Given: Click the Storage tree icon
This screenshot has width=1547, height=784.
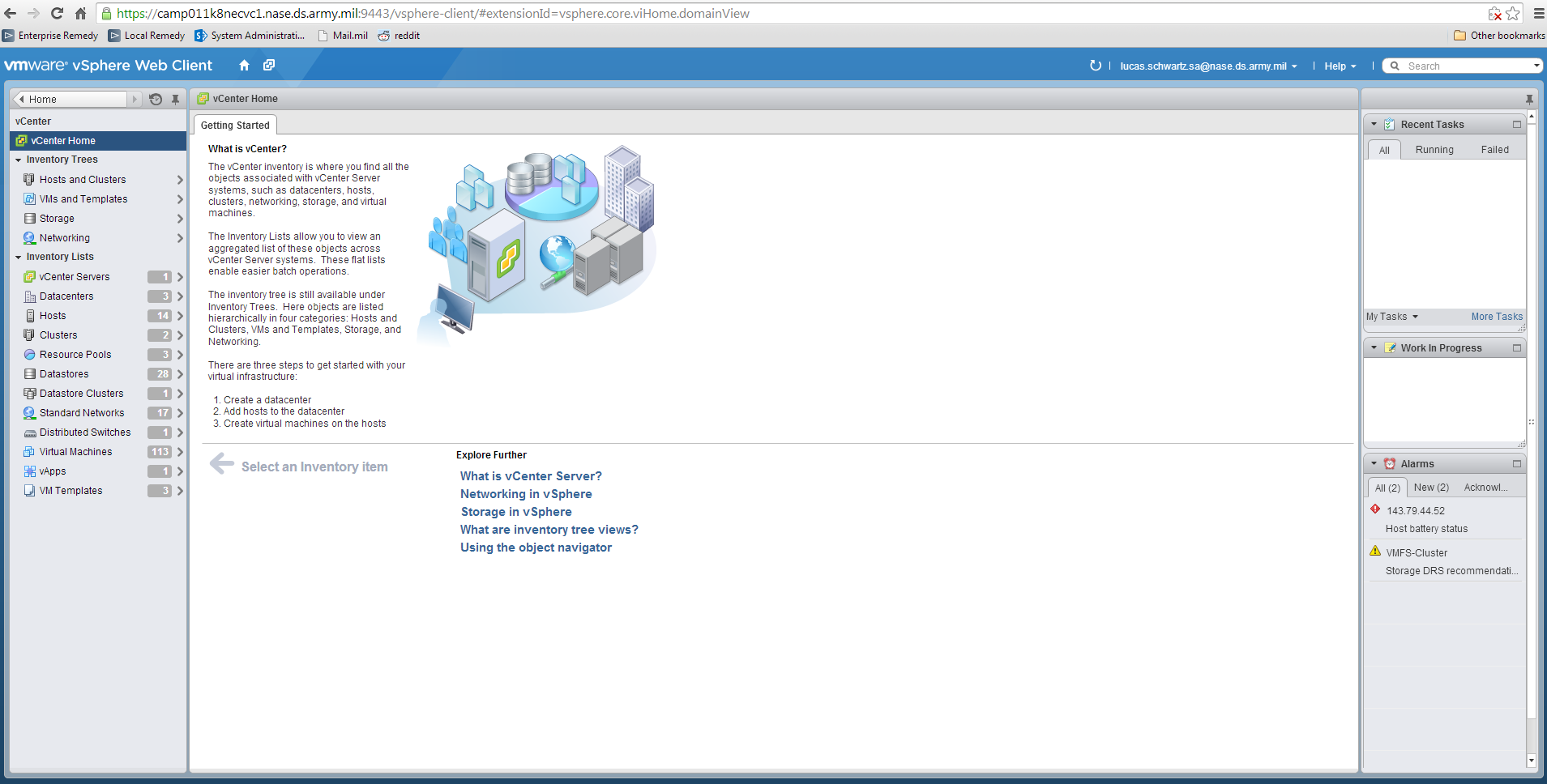Looking at the screenshot, I should [29, 219].
